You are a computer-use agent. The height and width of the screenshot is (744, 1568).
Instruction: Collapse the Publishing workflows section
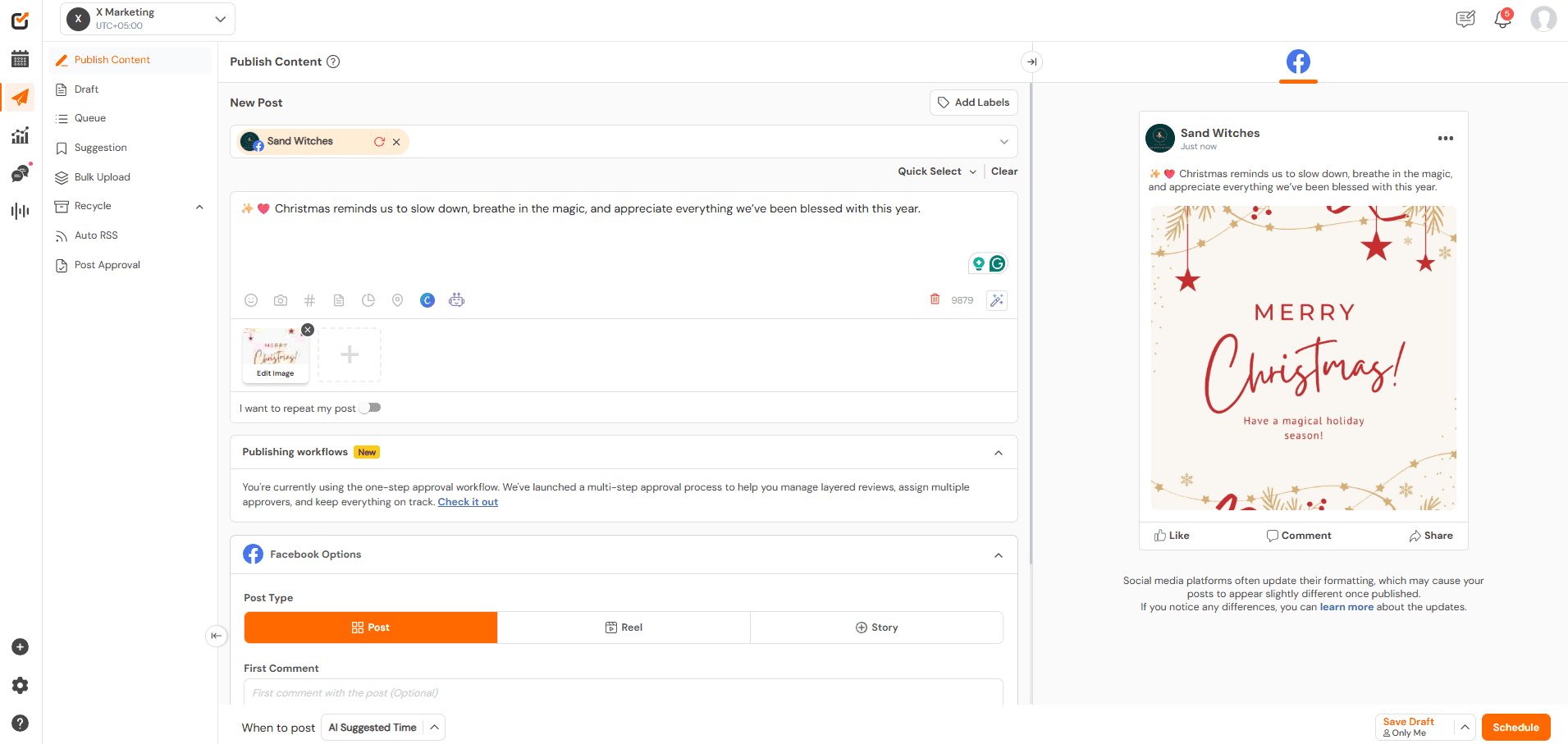999,452
